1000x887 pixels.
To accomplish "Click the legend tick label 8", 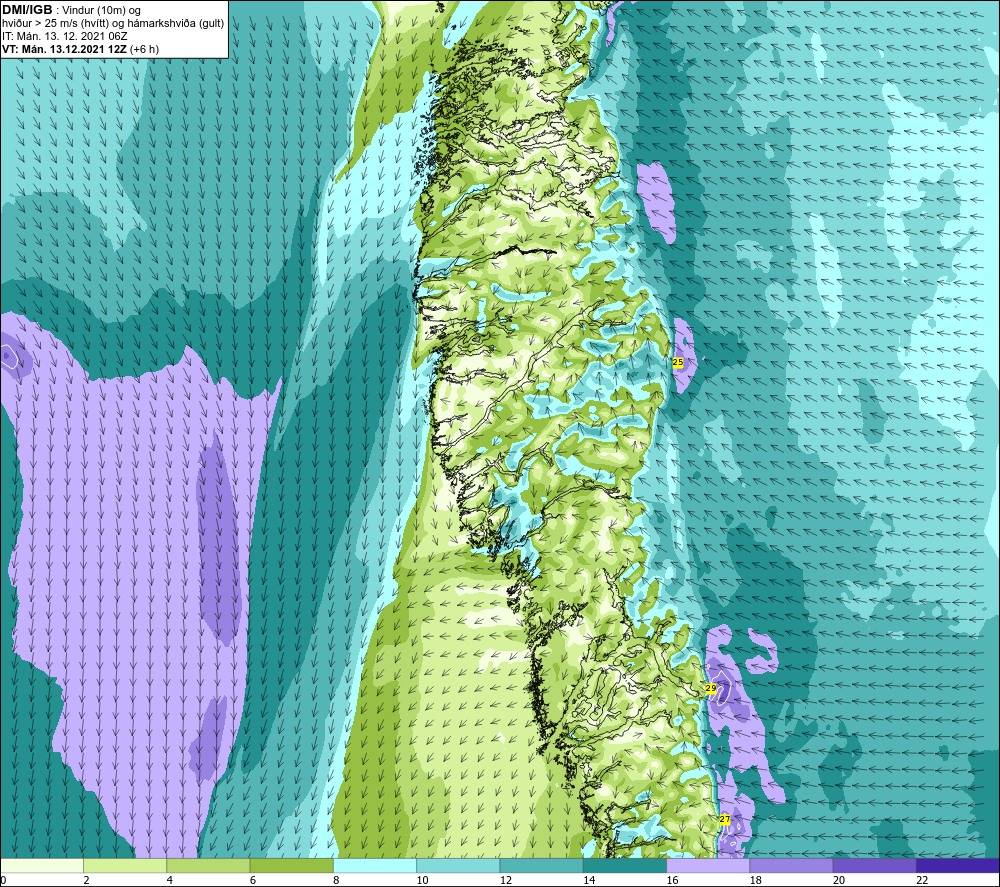I will (x=336, y=880).
